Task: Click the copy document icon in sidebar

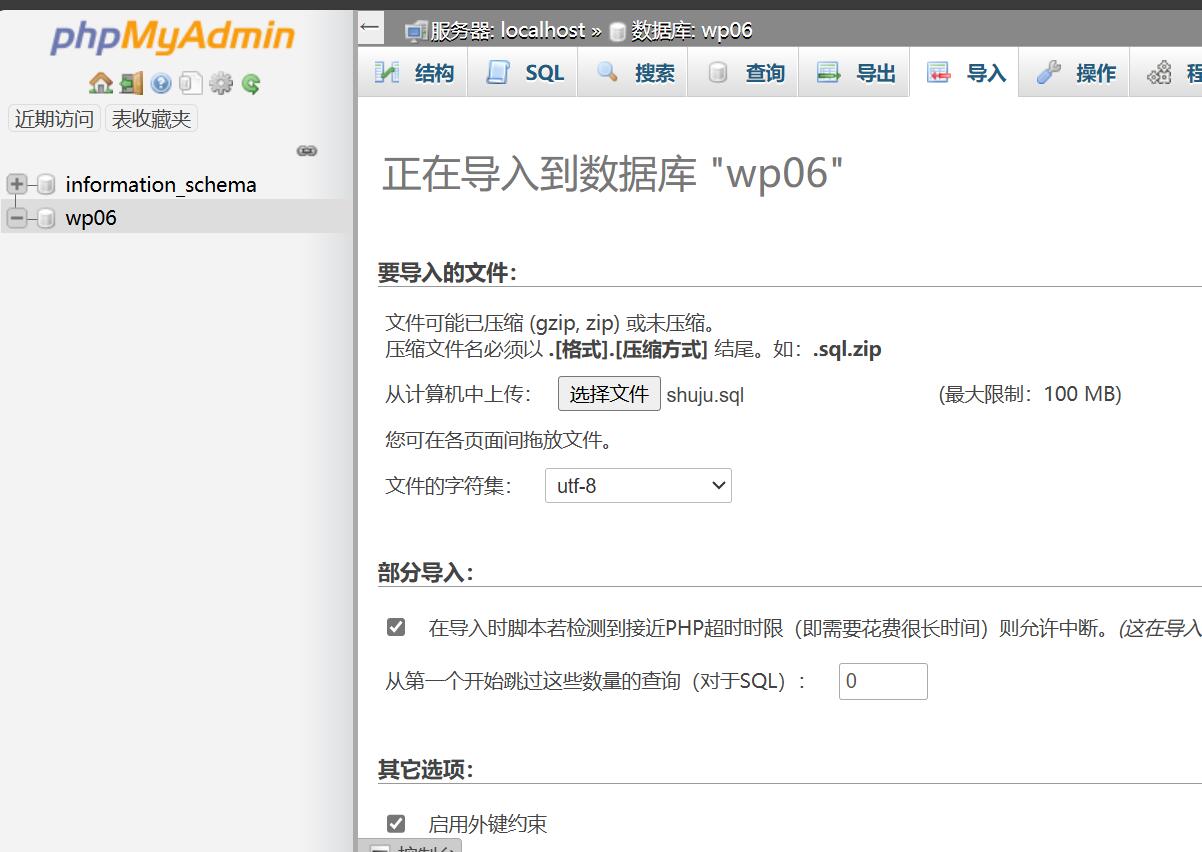Action: point(191,84)
